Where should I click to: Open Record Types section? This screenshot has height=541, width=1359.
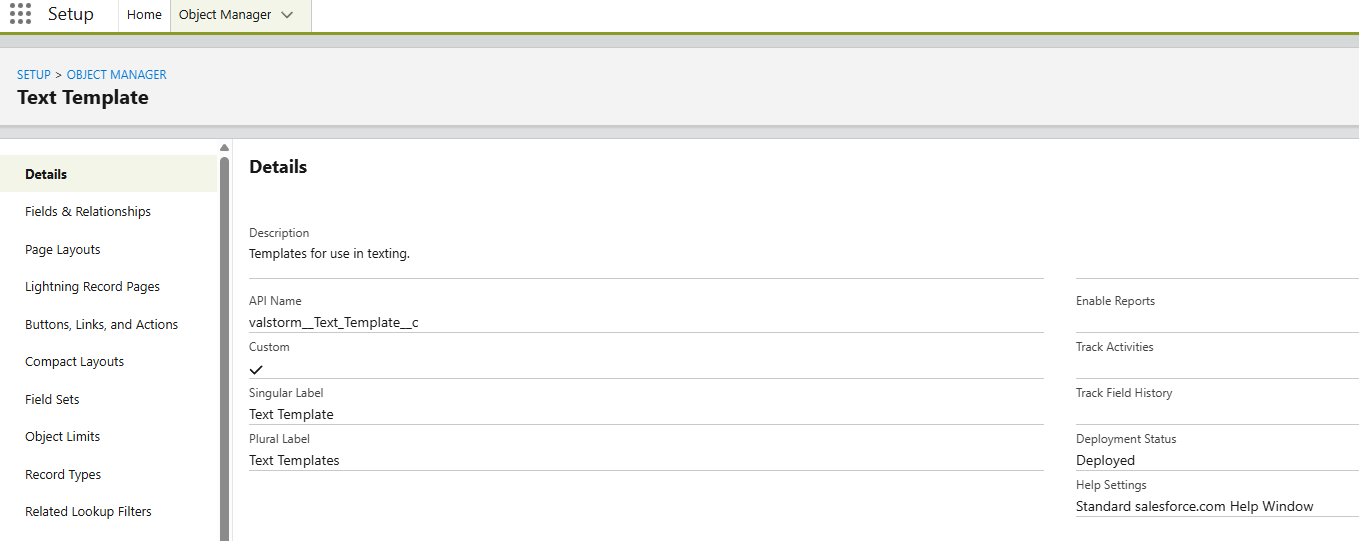63,474
